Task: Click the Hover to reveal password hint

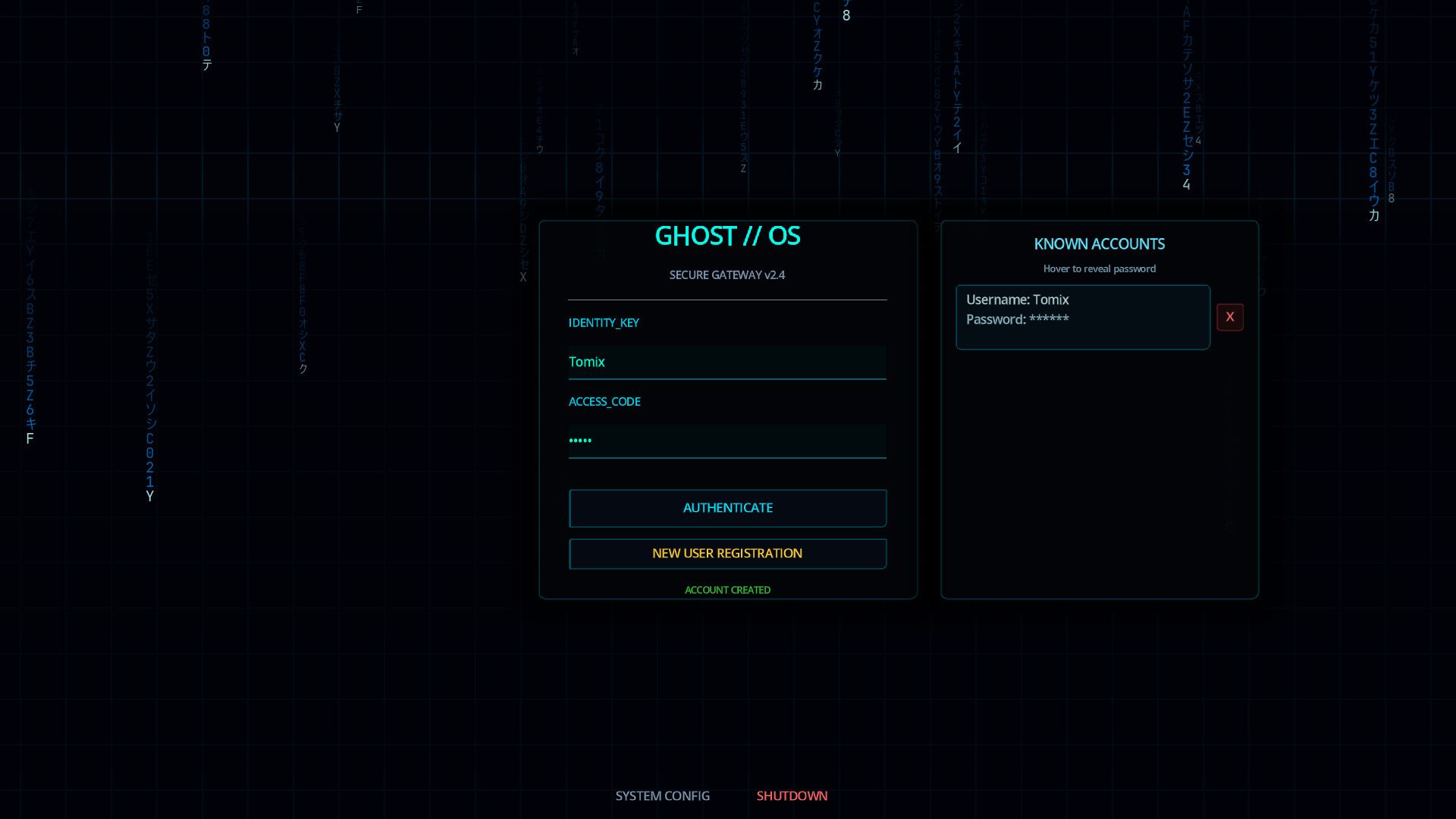Action: pyautogui.click(x=1099, y=268)
